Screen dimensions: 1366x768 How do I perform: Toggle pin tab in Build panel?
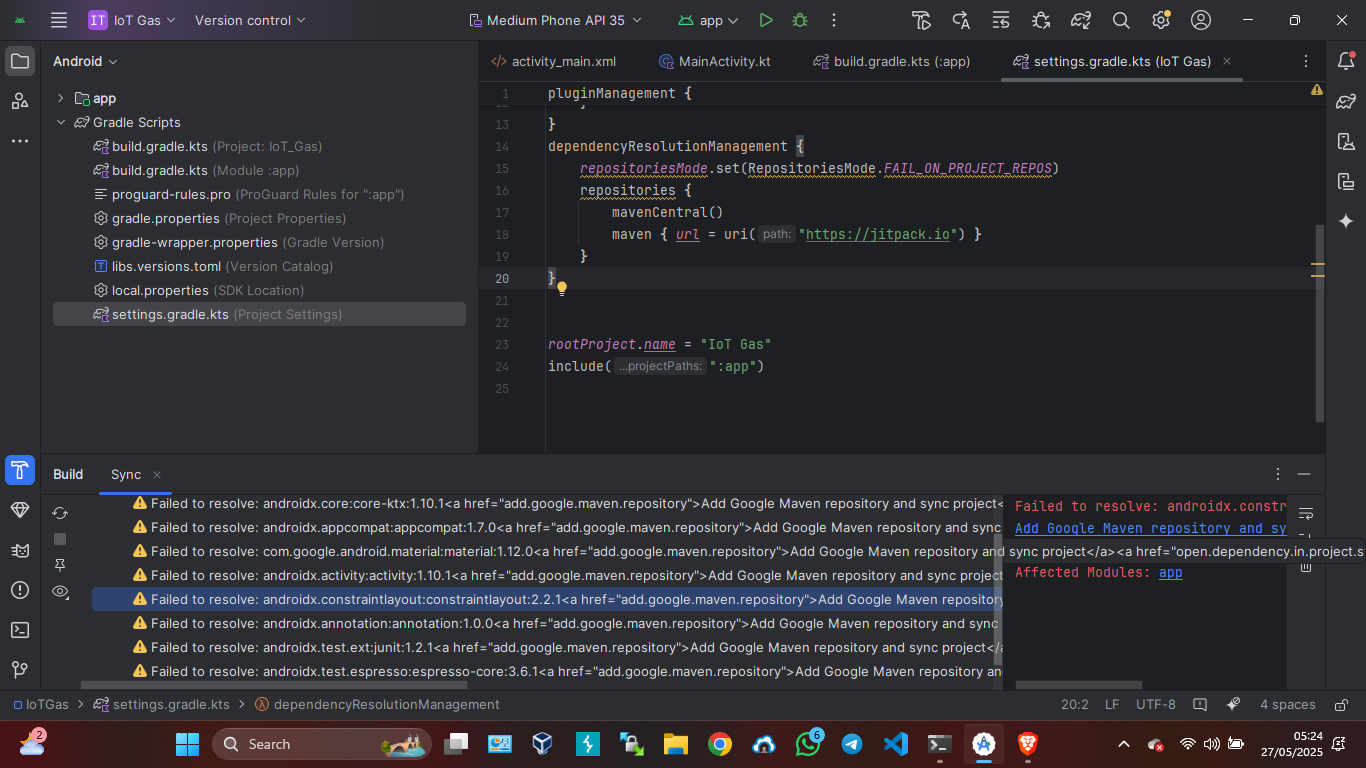[x=60, y=565]
